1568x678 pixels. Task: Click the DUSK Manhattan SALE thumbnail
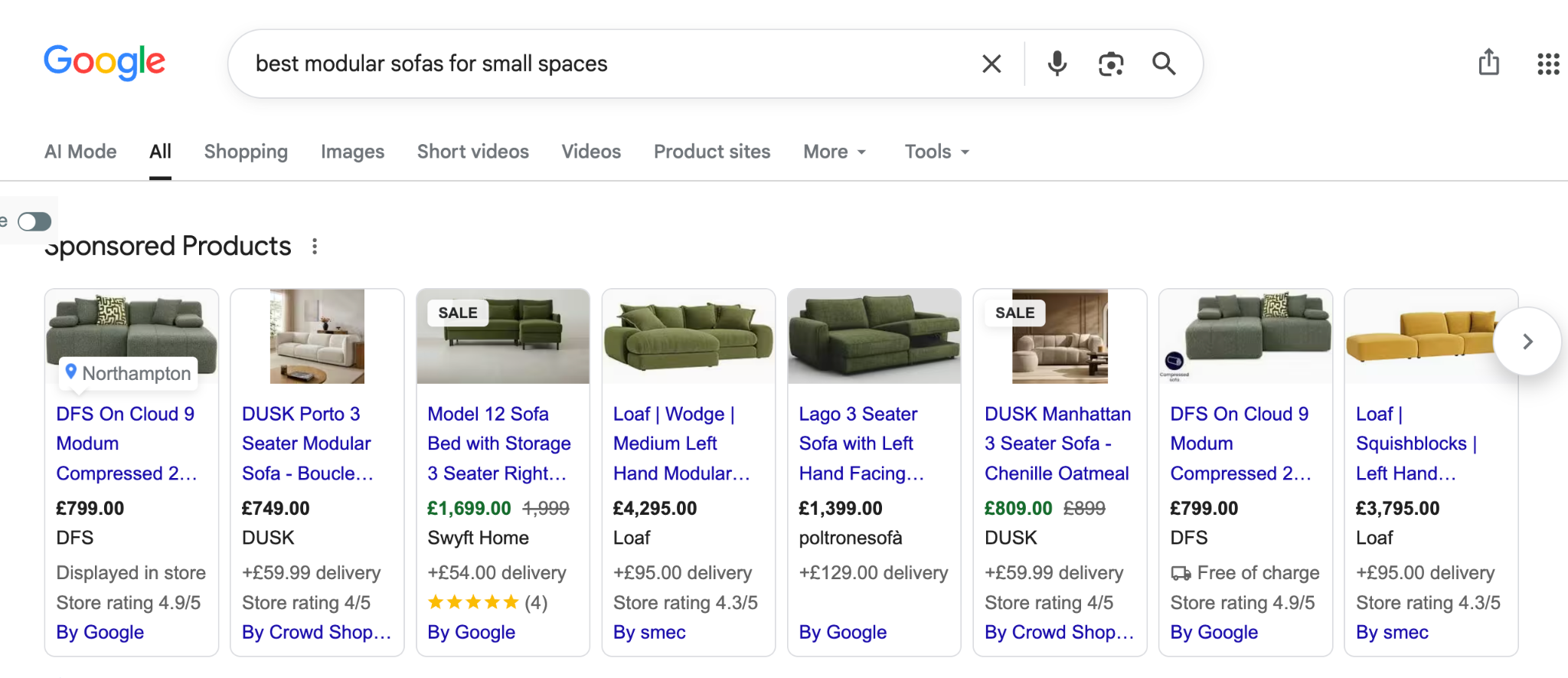pyautogui.click(x=1060, y=336)
